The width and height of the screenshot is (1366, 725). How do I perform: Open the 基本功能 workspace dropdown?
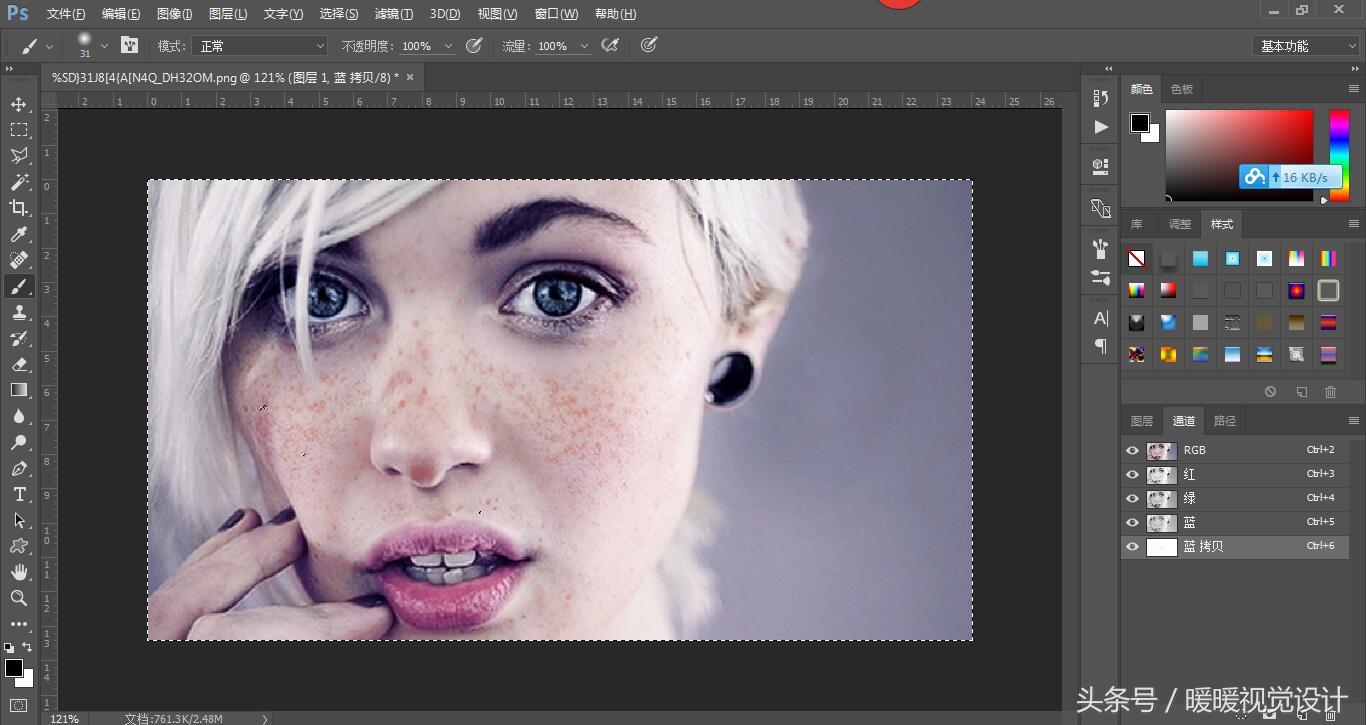(1304, 46)
